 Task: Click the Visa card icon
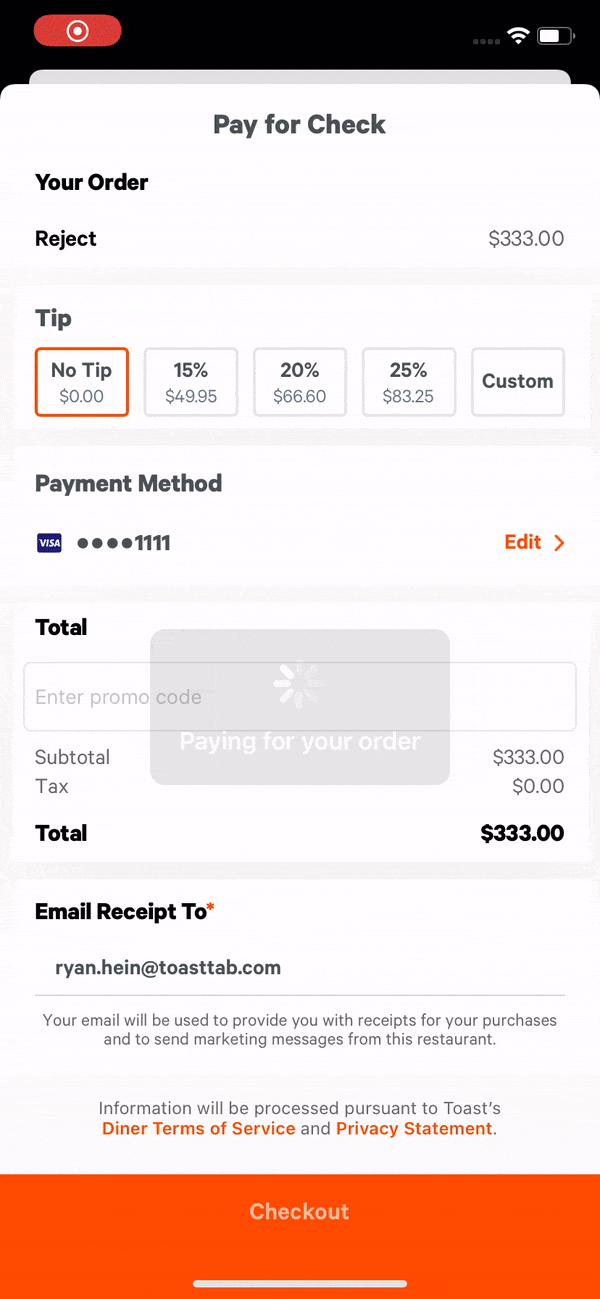pos(49,542)
